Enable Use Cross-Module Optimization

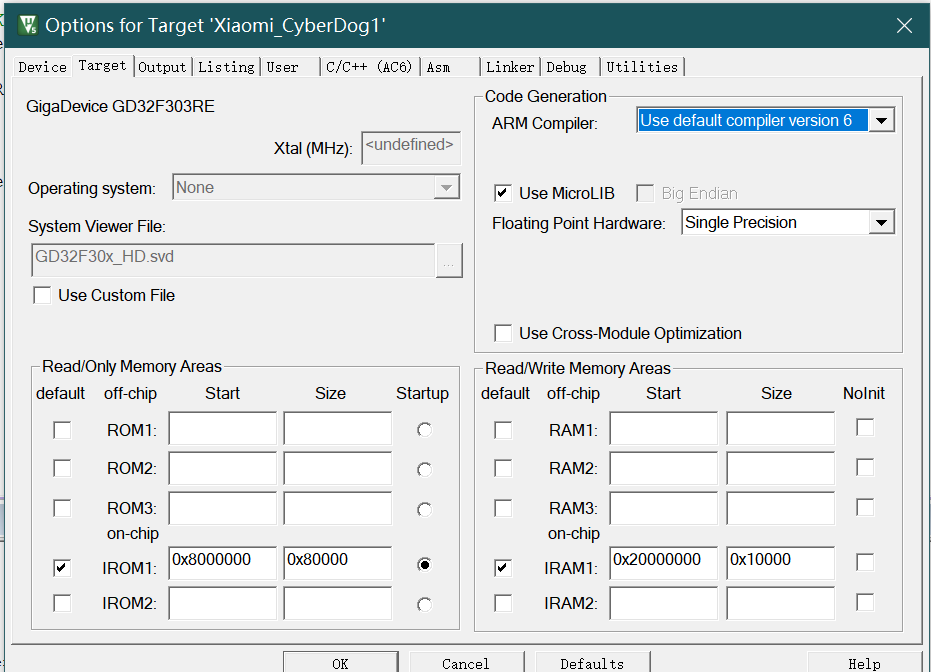[503, 333]
